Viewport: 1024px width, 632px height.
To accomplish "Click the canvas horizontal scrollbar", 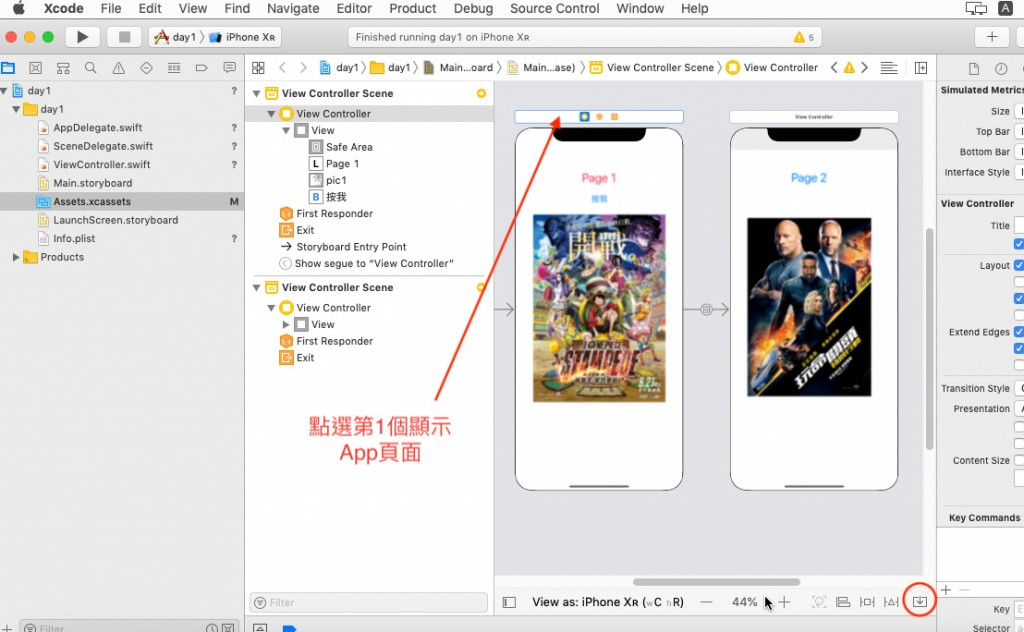I will click(x=716, y=582).
